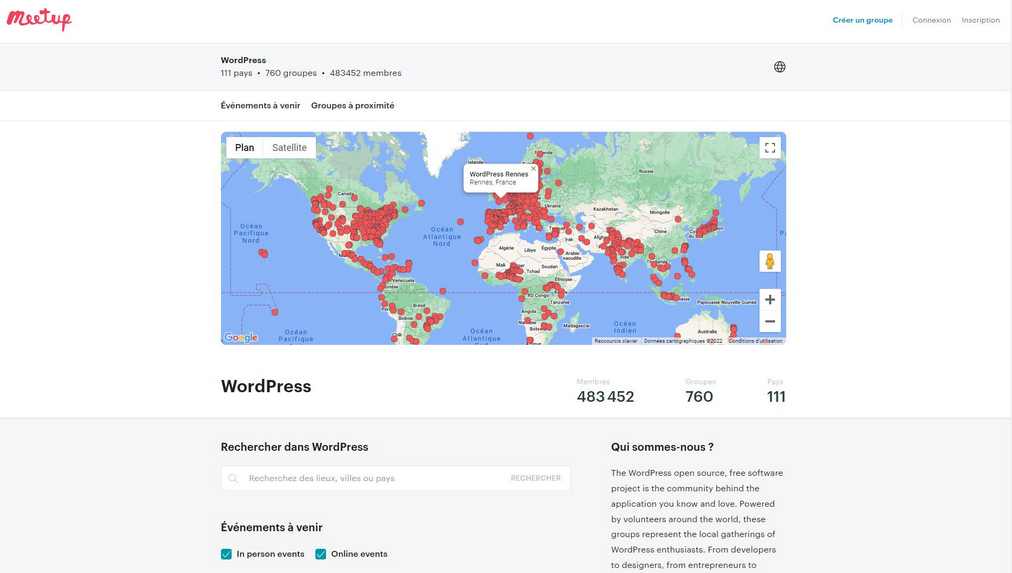
Task: Switch map to Plan view
Action: (245, 148)
